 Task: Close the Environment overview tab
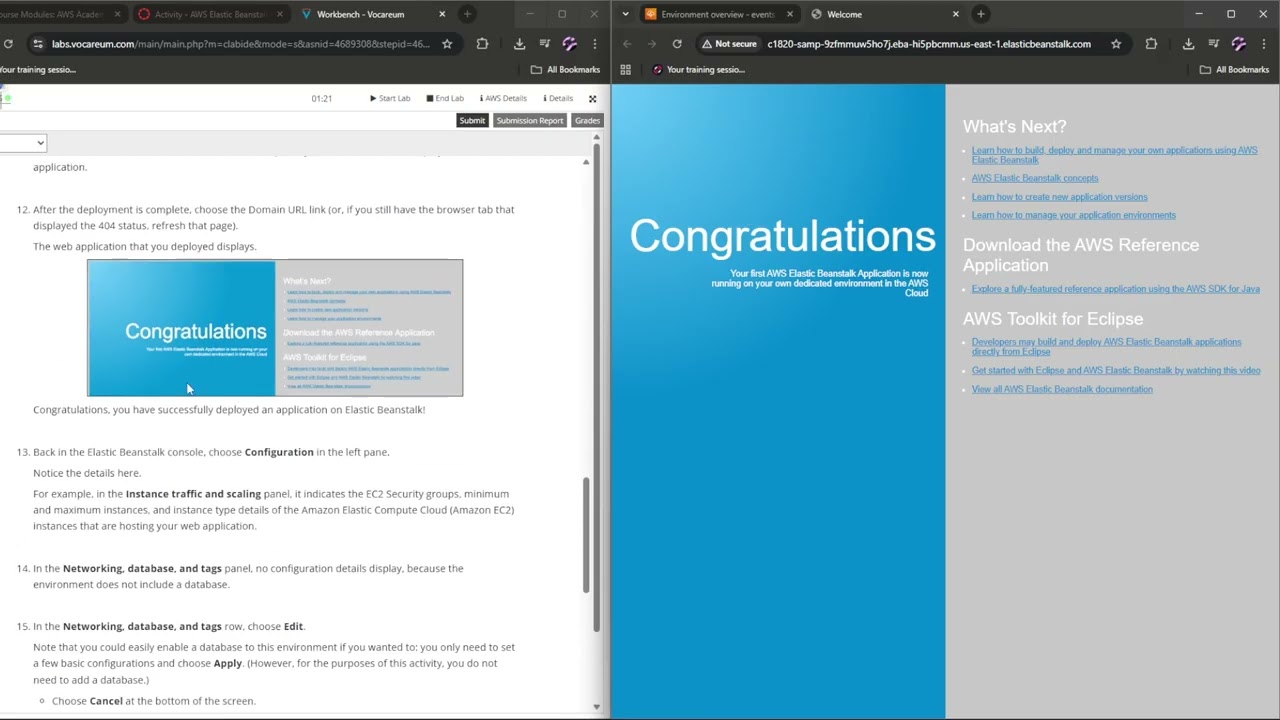790,14
